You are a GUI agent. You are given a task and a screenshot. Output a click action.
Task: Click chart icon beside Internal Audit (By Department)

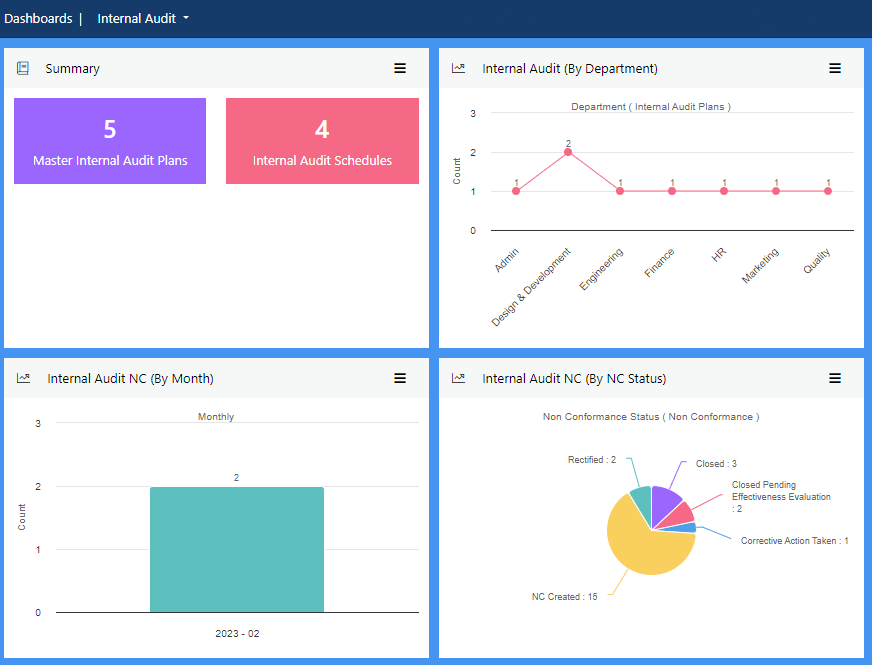(x=458, y=68)
